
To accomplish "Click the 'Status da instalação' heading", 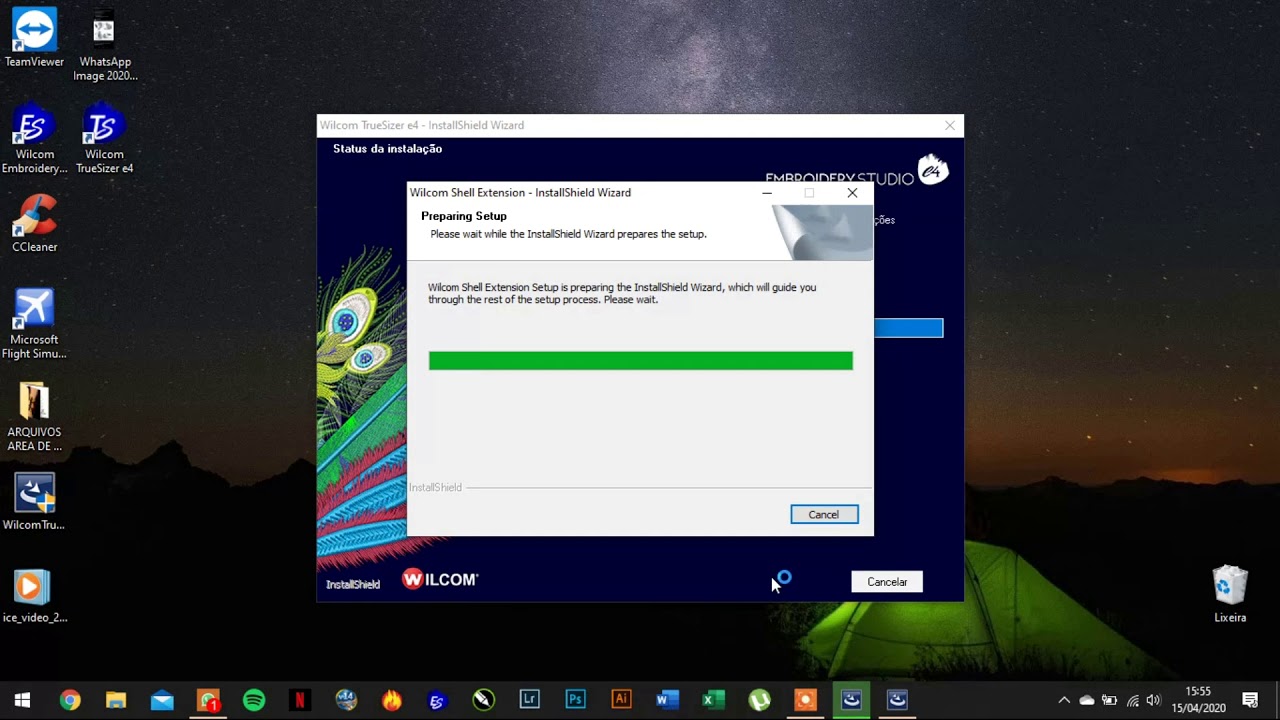I will coord(387,149).
